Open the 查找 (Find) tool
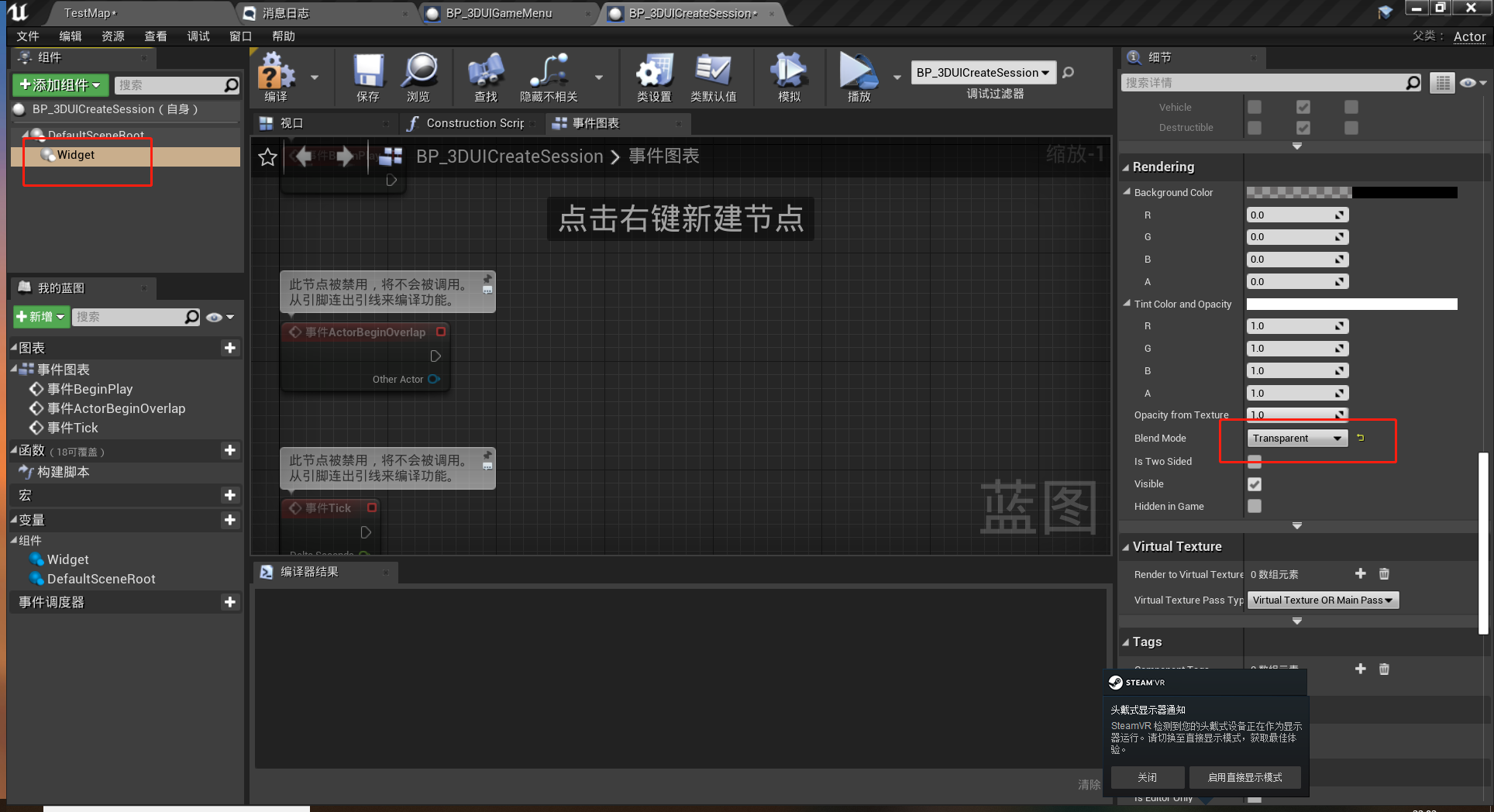1494x812 pixels. (x=485, y=75)
